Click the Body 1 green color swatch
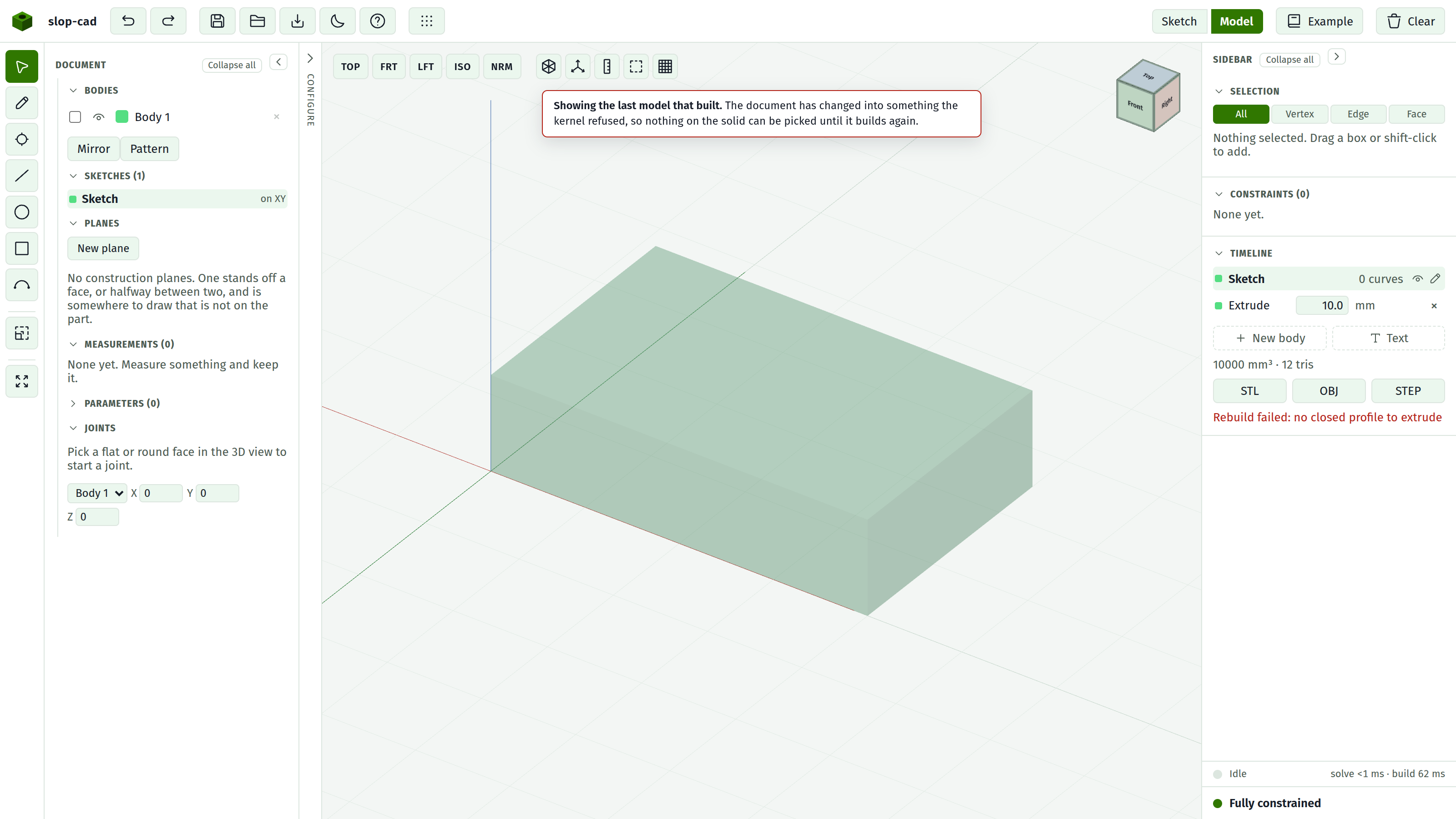Viewport: 1456px width, 819px height. 121,117
